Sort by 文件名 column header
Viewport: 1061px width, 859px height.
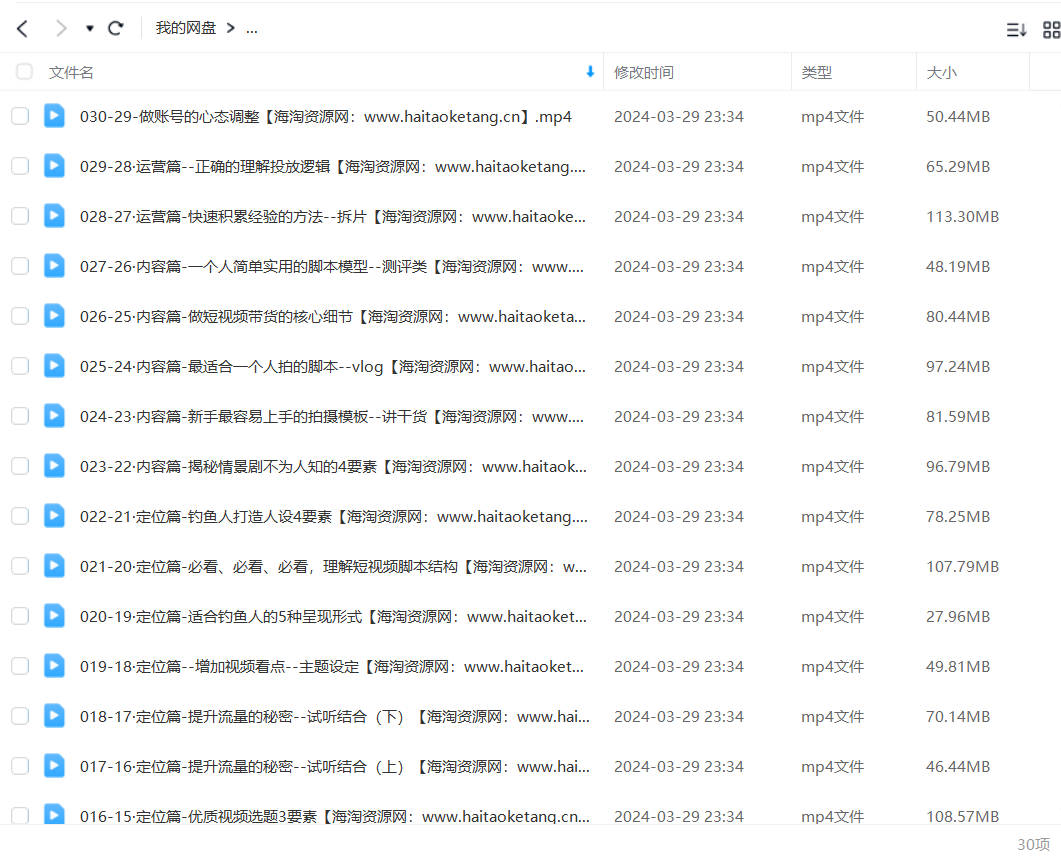click(x=71, y=72)
